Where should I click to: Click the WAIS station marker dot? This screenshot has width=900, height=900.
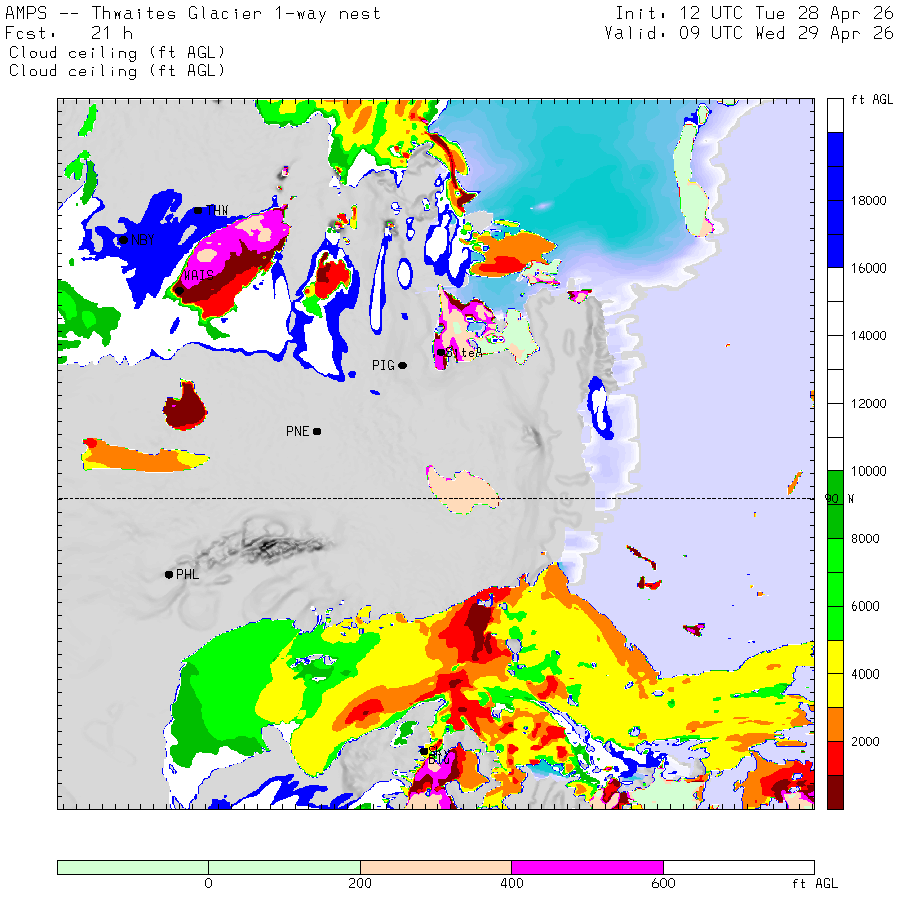(180, 291)
